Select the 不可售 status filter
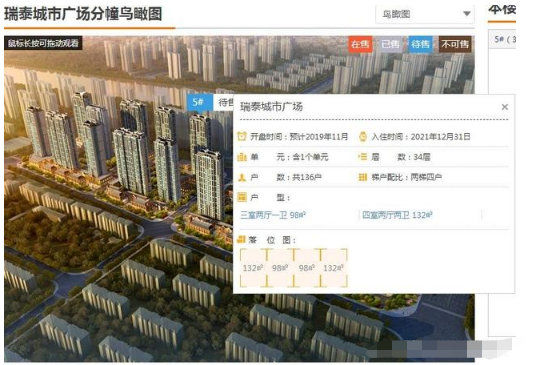Viewport: 536px width, 365px height. (455, 44)
